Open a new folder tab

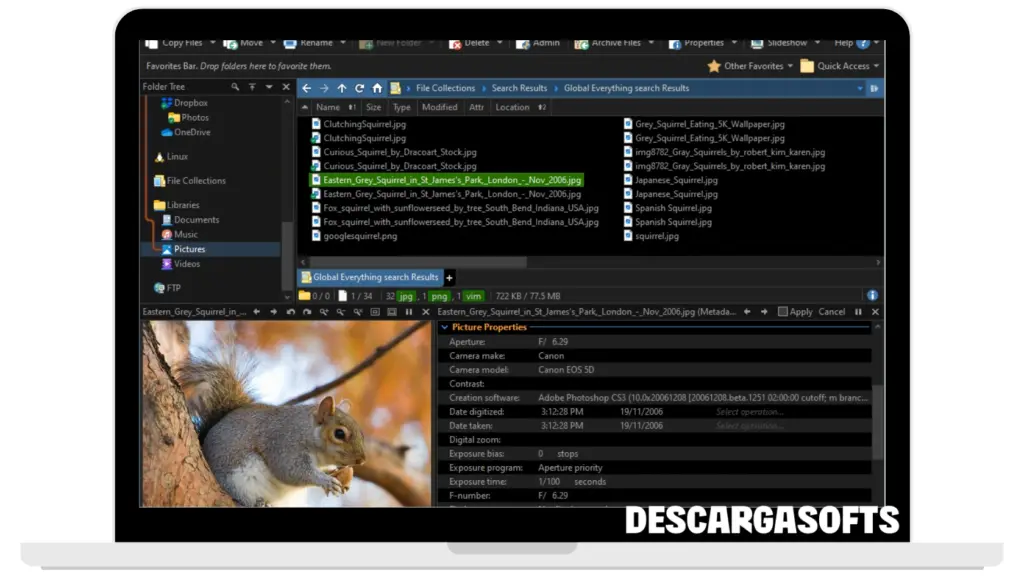[x=449, y=277]
